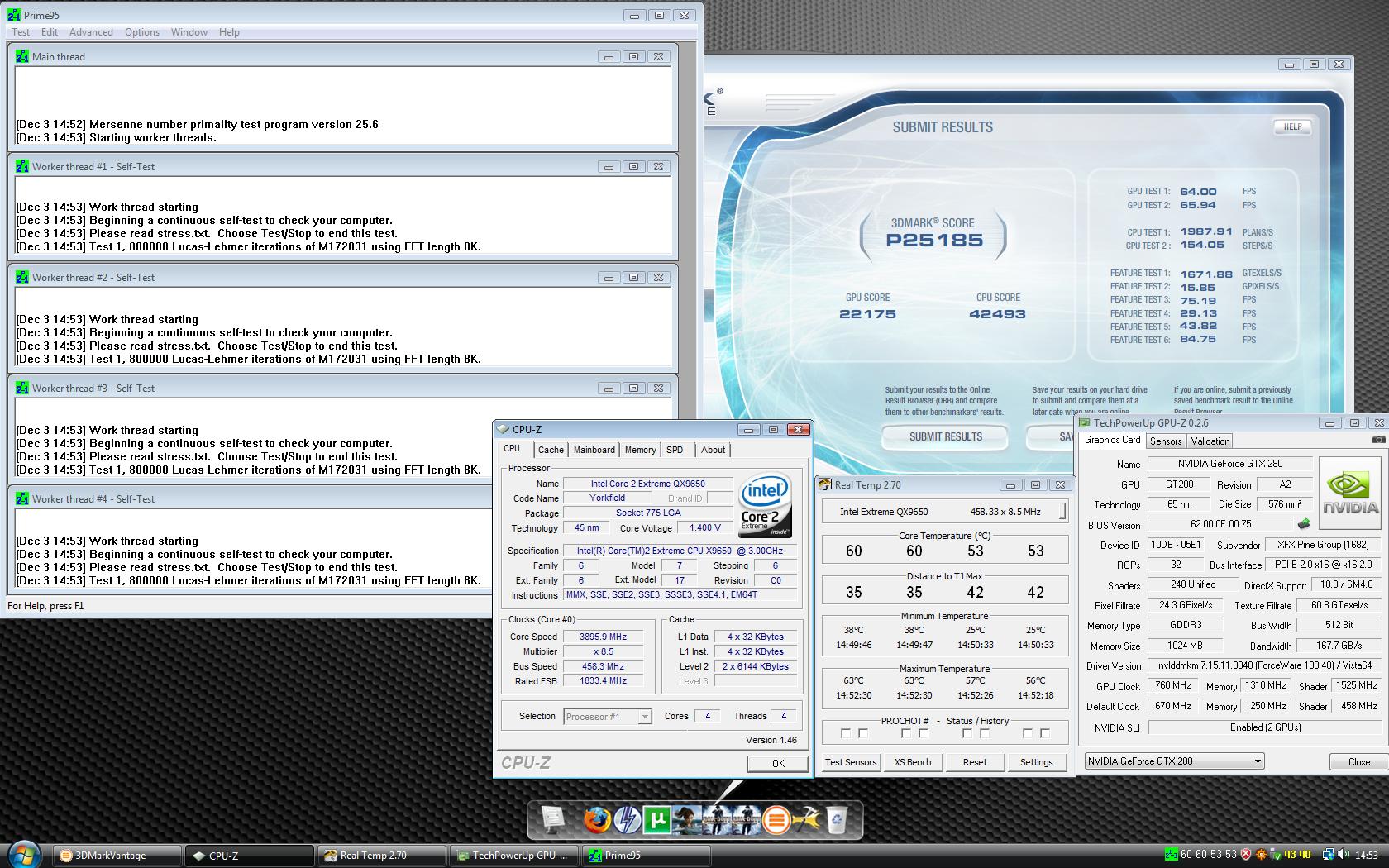Open the Windows Start orb

(23, 855)
